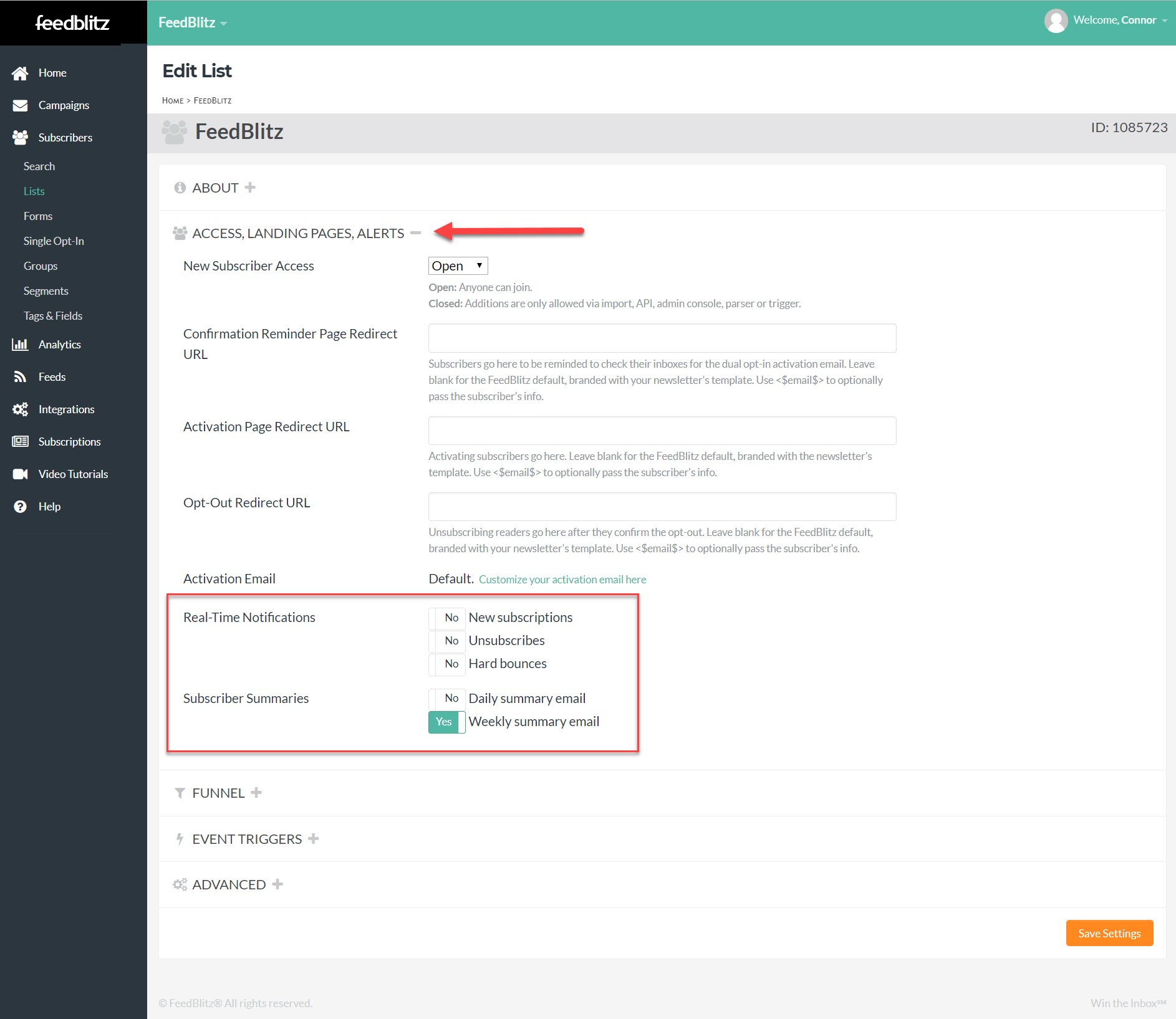Expand the FUNNEL section plus

pos(256,793)
